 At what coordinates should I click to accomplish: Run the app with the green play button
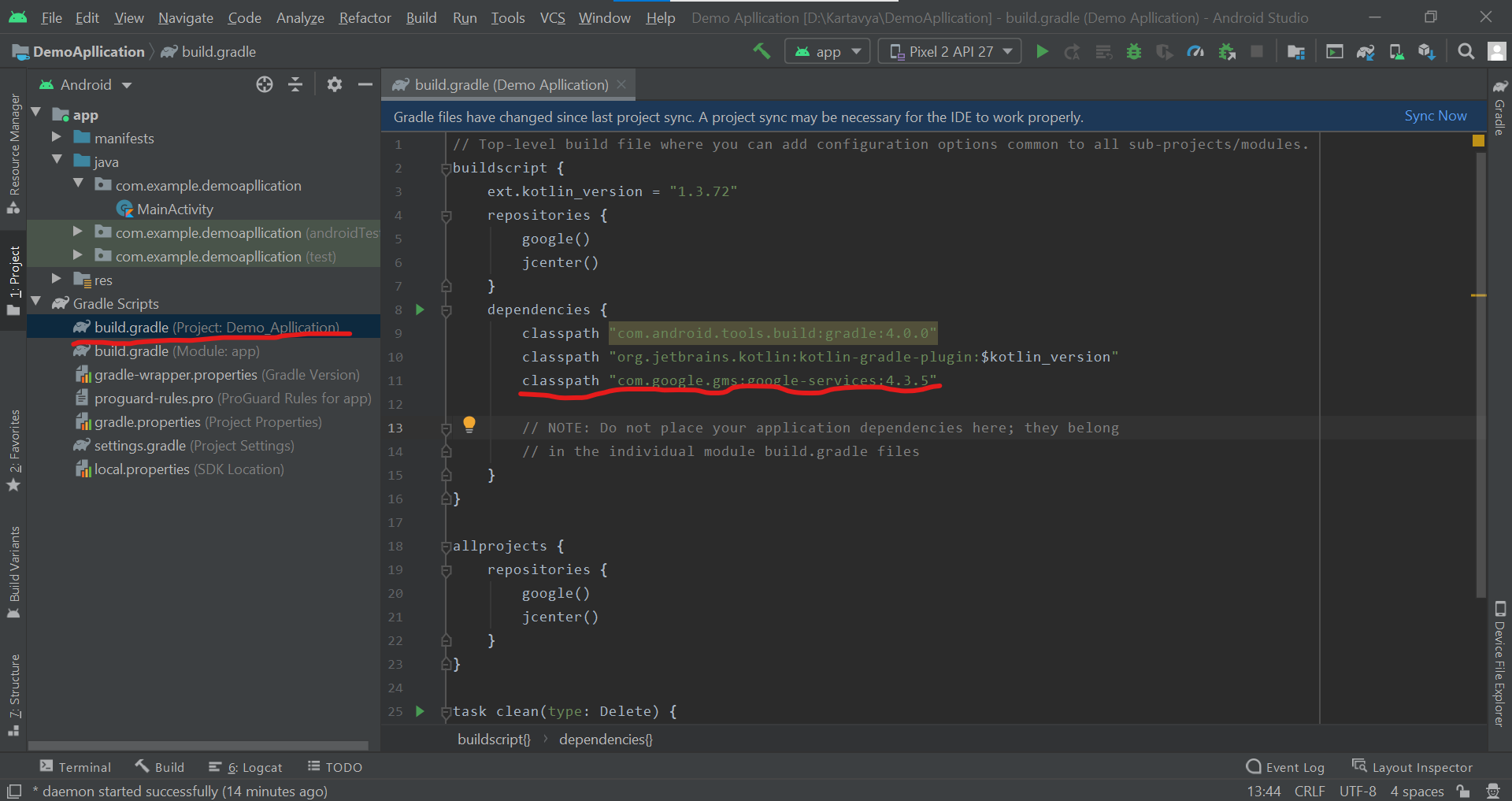[x=1042, y=51]
